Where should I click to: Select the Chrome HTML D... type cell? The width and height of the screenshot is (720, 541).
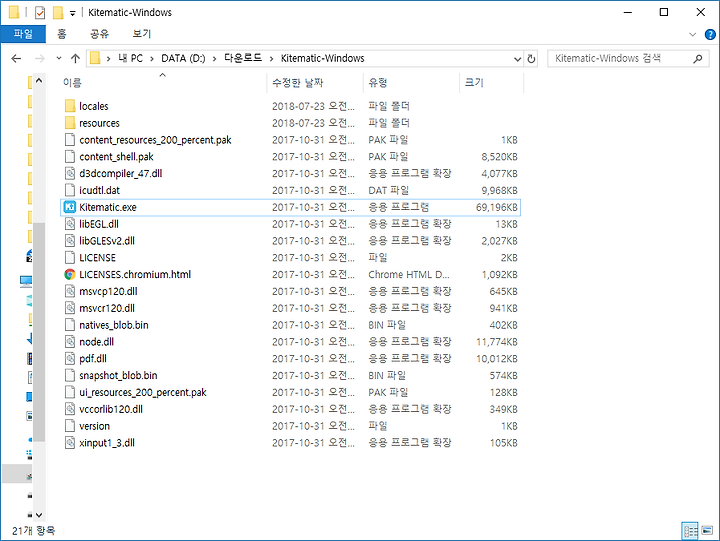[x=409, y=275]
